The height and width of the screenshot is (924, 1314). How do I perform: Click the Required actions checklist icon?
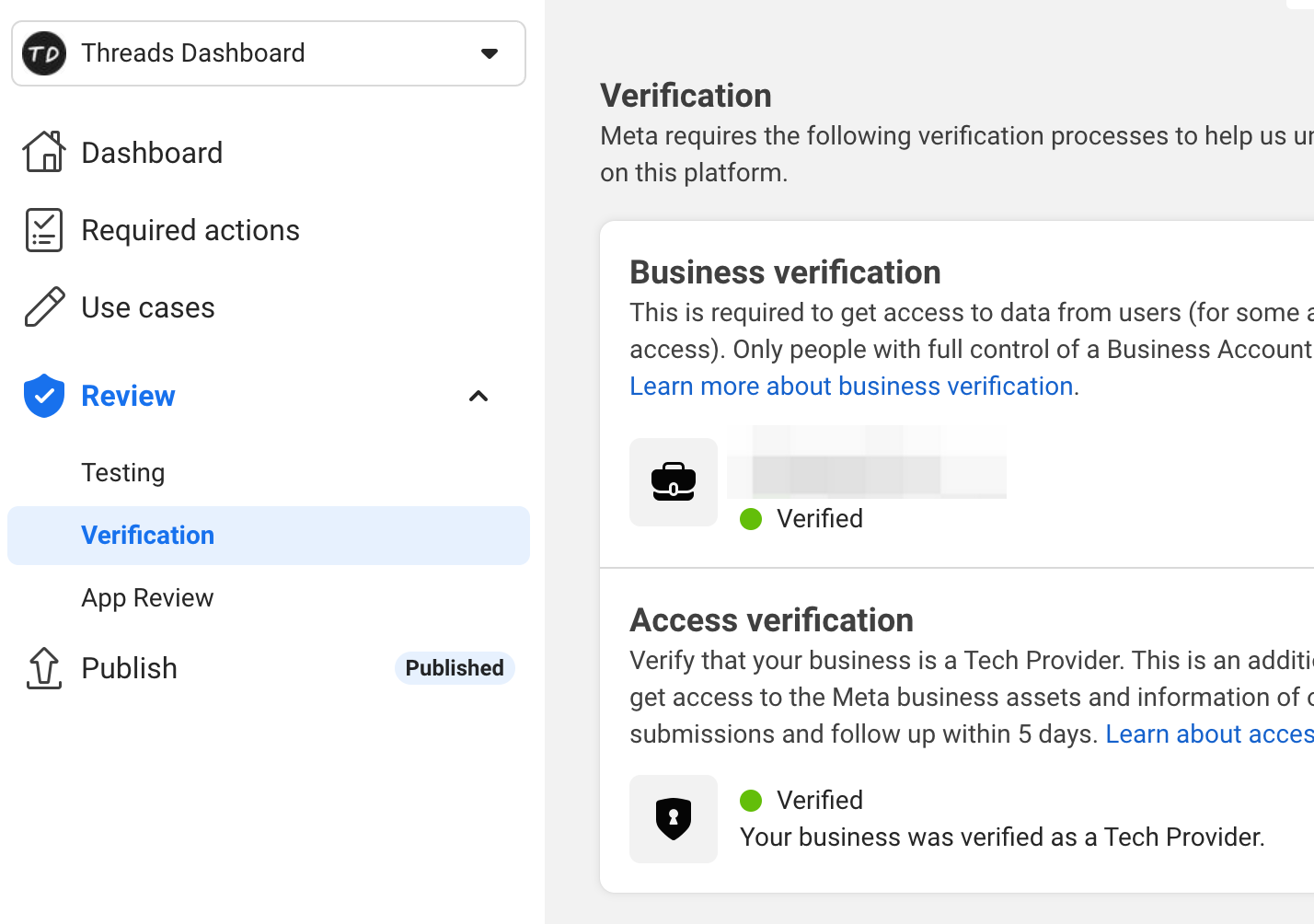click(x=44, y=230)
